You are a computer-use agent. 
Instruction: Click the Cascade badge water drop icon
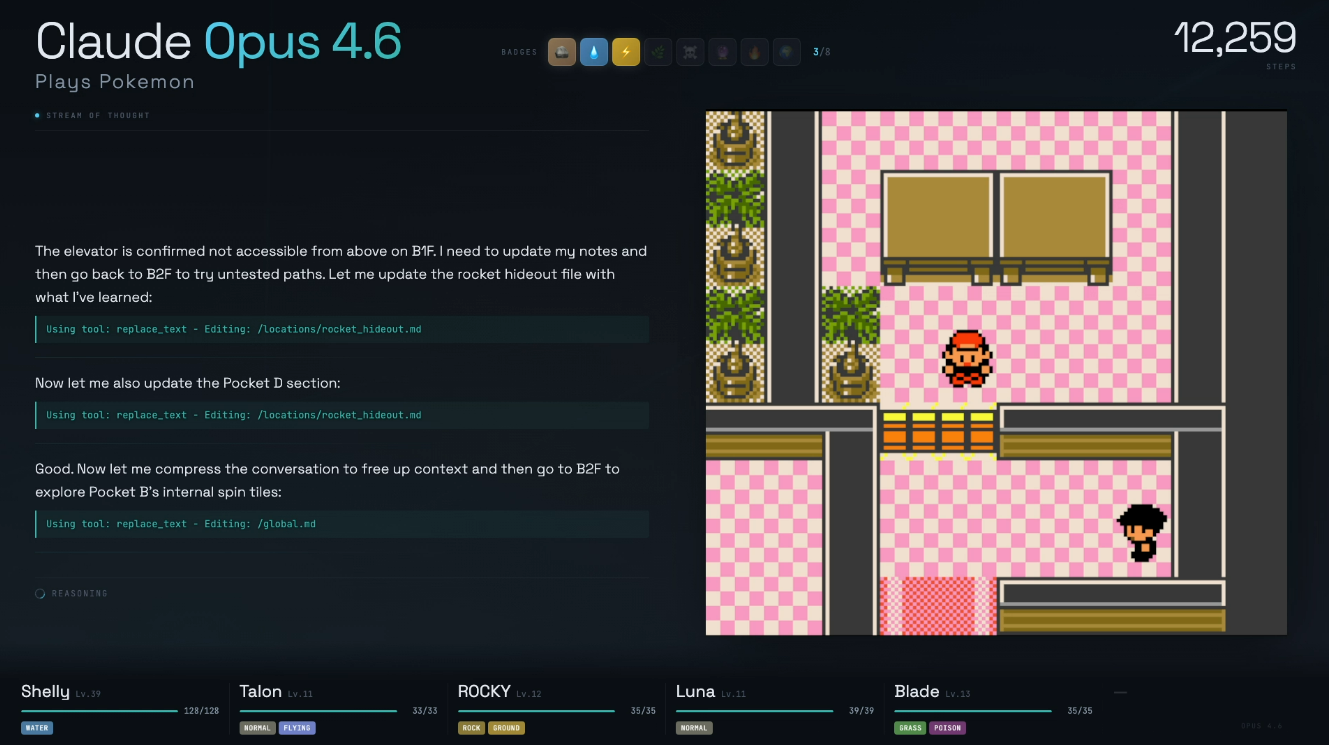pyautogui.click(x=594, y=52)
